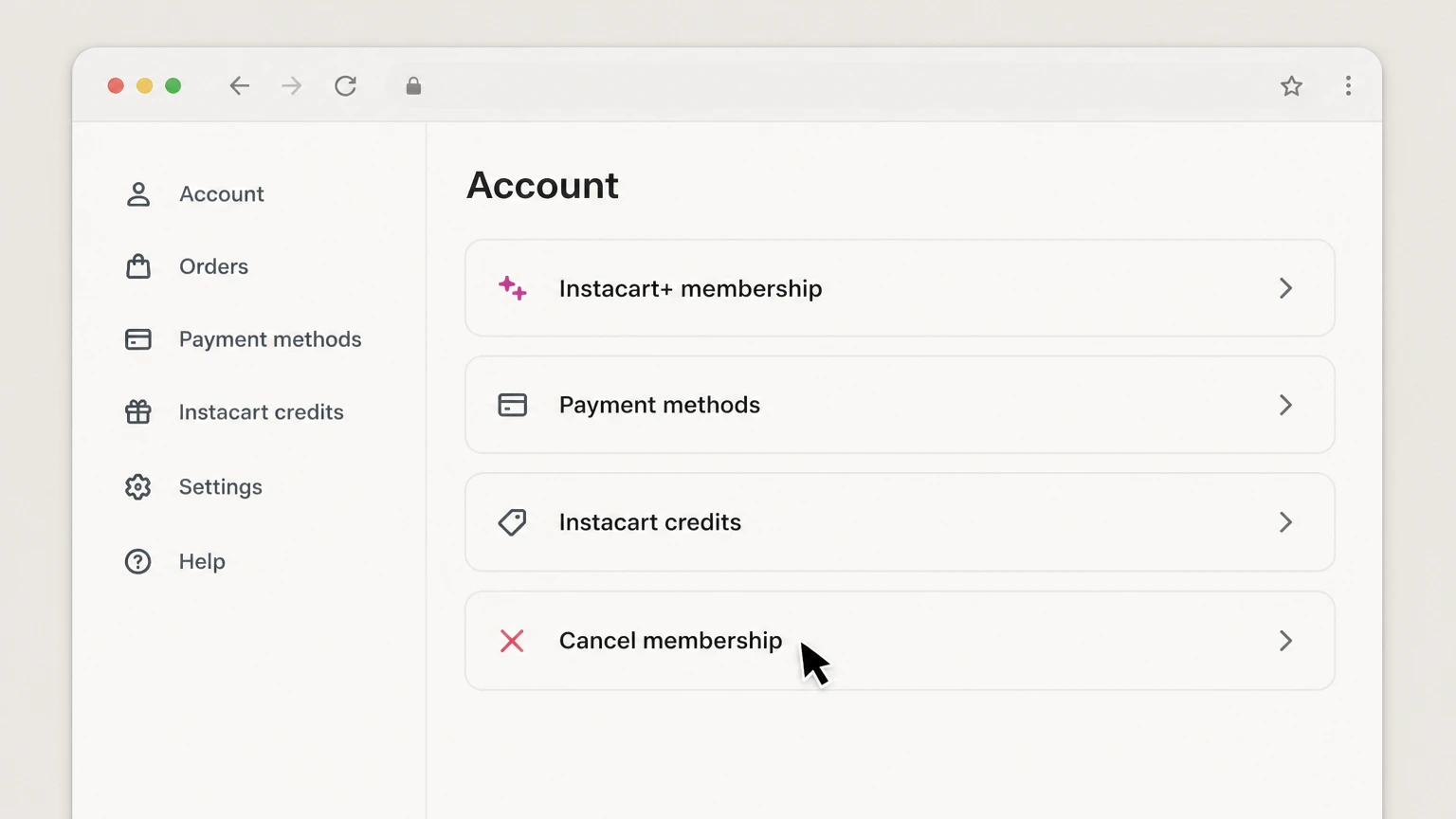The width and height of the screenshot is (1456, 819).
Task: Click the padlock site security icon
Action: coord(413,86)
